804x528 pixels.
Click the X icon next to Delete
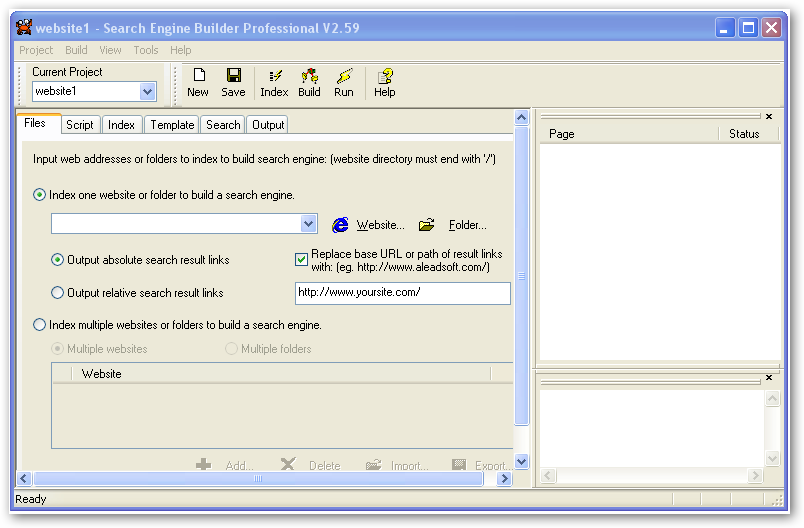[x=288, y=464]
